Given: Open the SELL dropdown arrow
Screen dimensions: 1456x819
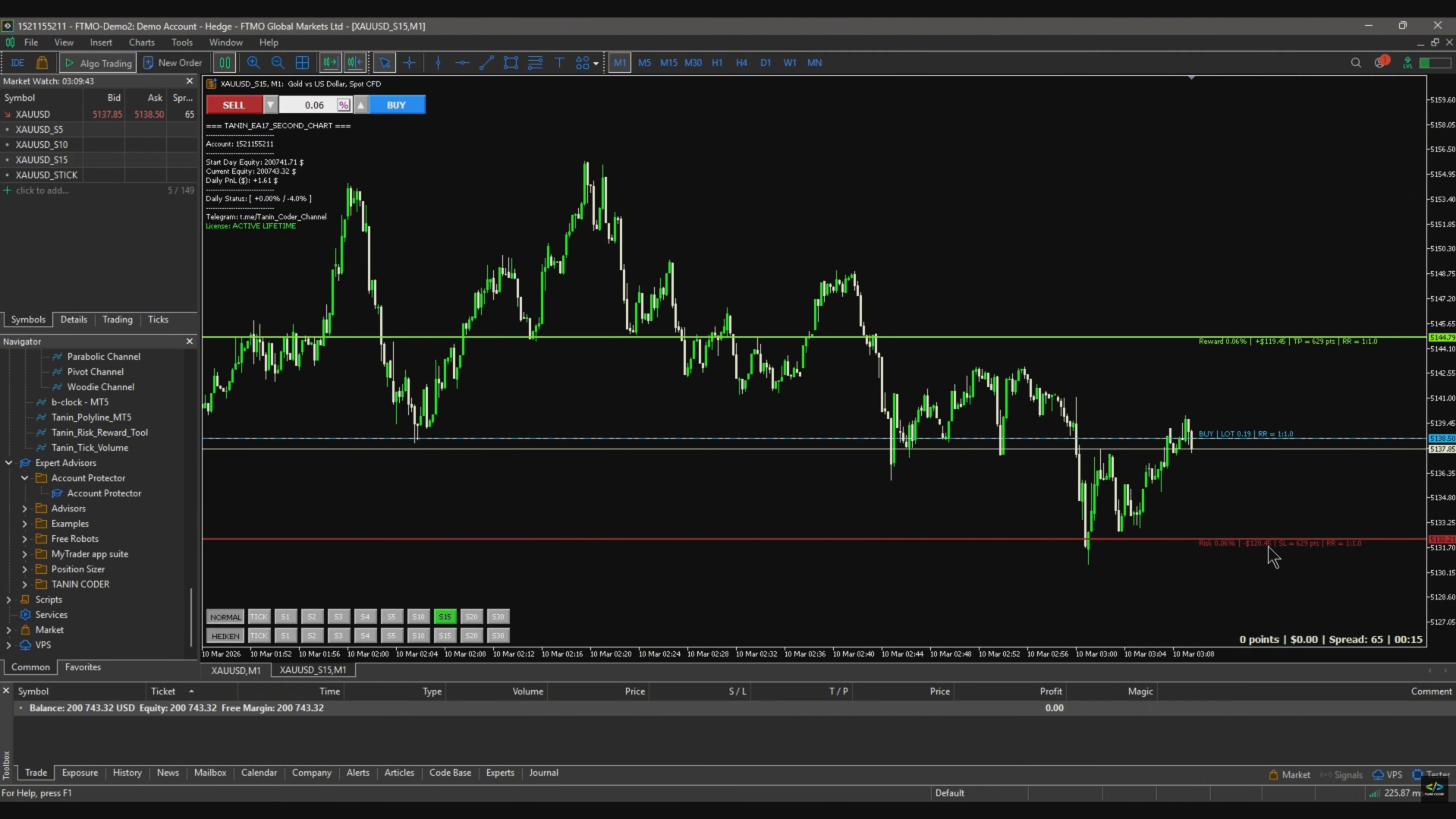Looking at the screenshot, I should point(271,106).
